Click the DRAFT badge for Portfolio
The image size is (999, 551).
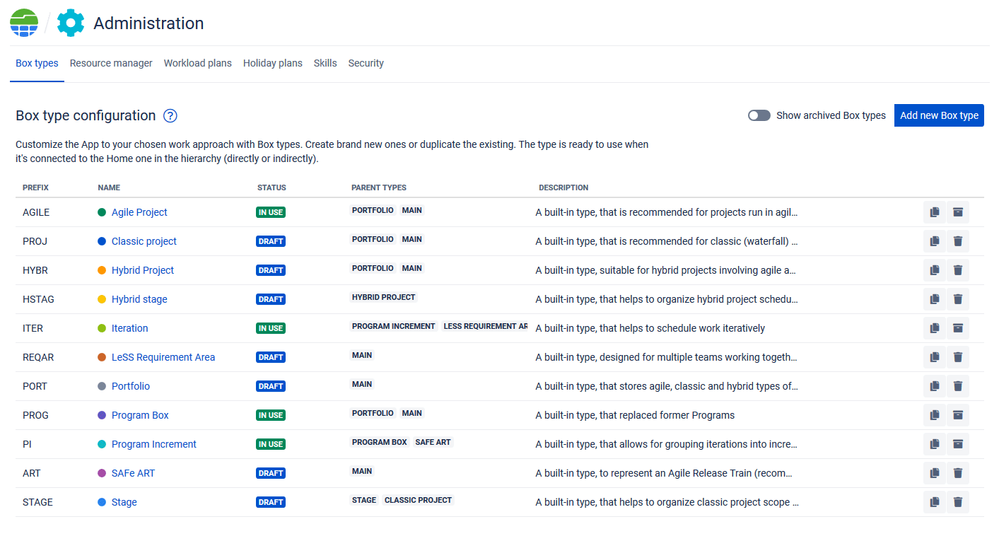tap(271, 386)
